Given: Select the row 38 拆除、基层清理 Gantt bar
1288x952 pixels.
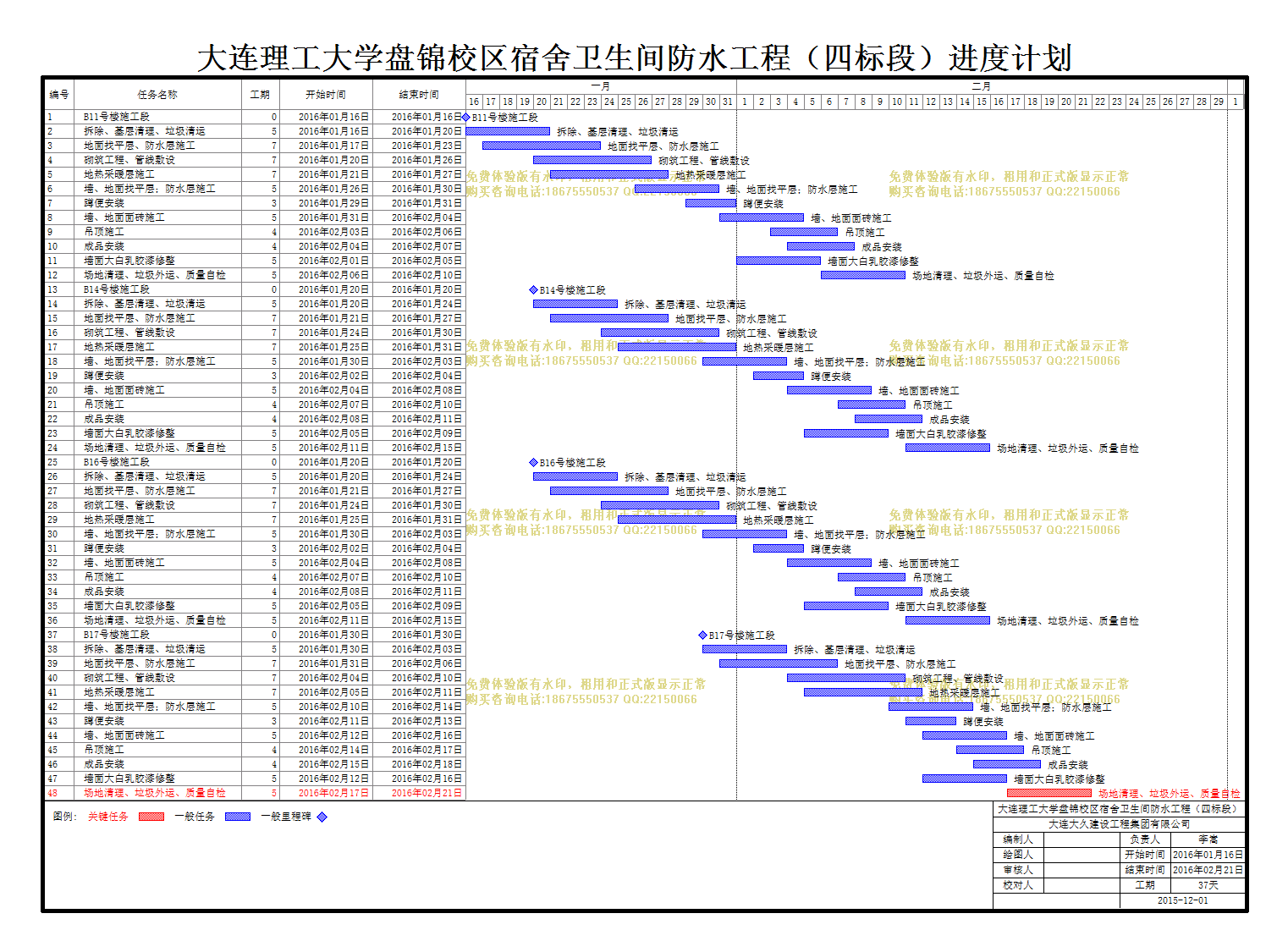Looking at the screenshot, I should point(745,649).
